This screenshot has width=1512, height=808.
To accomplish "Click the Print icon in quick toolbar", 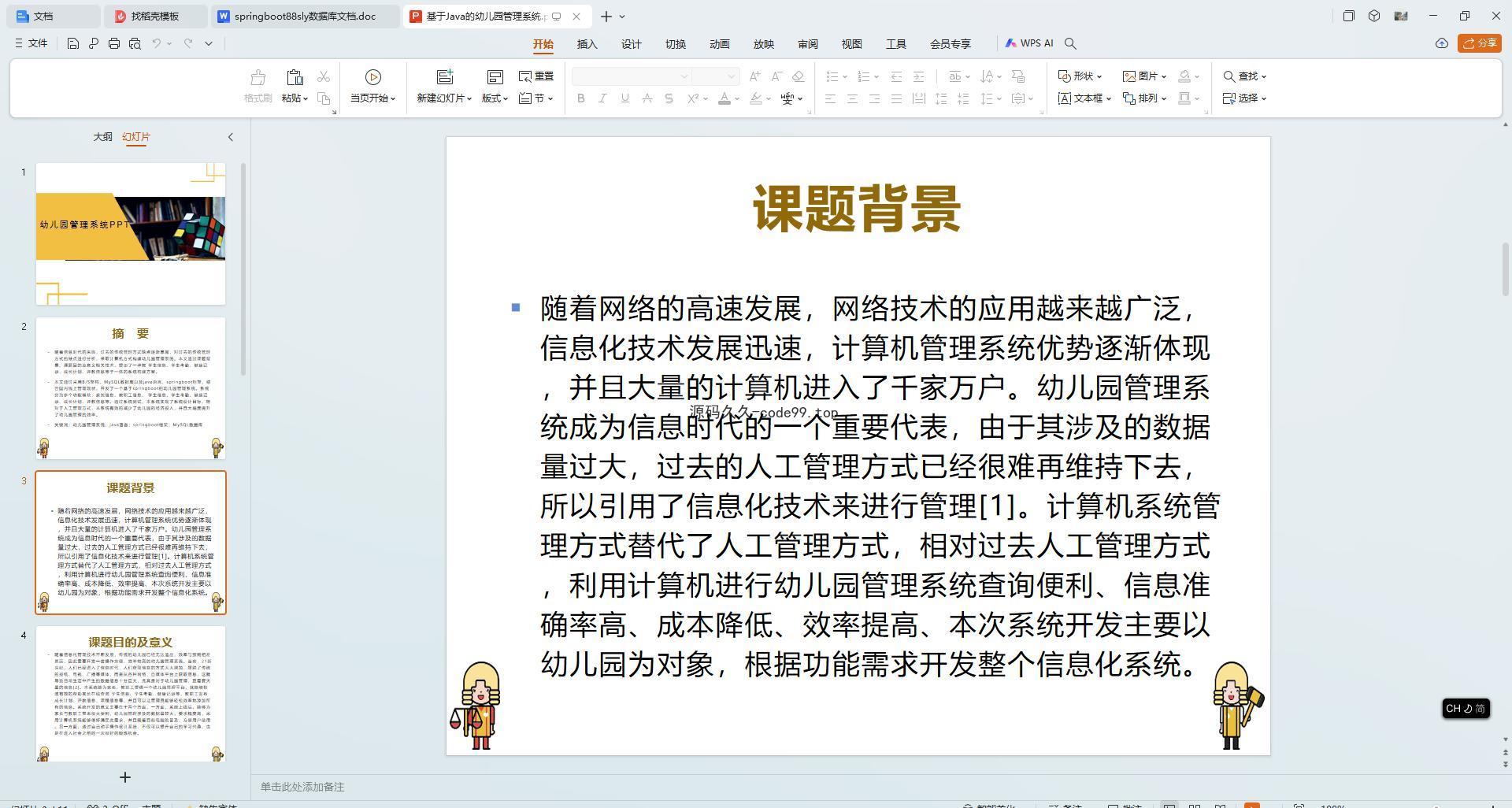I will pyautogui.click(x=114, y=43).
